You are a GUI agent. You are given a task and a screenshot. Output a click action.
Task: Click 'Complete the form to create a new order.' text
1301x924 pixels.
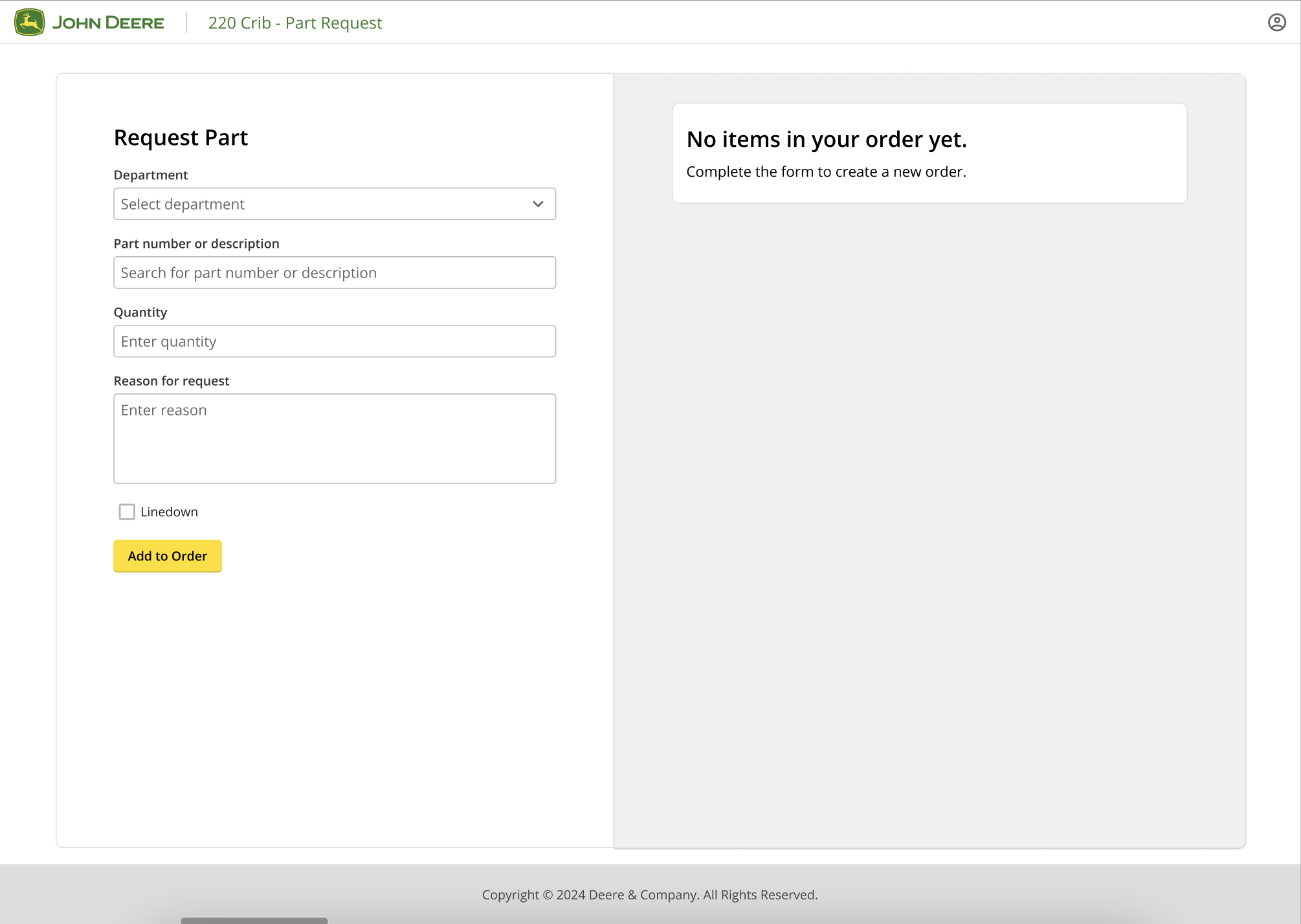(x=826, y=171)
